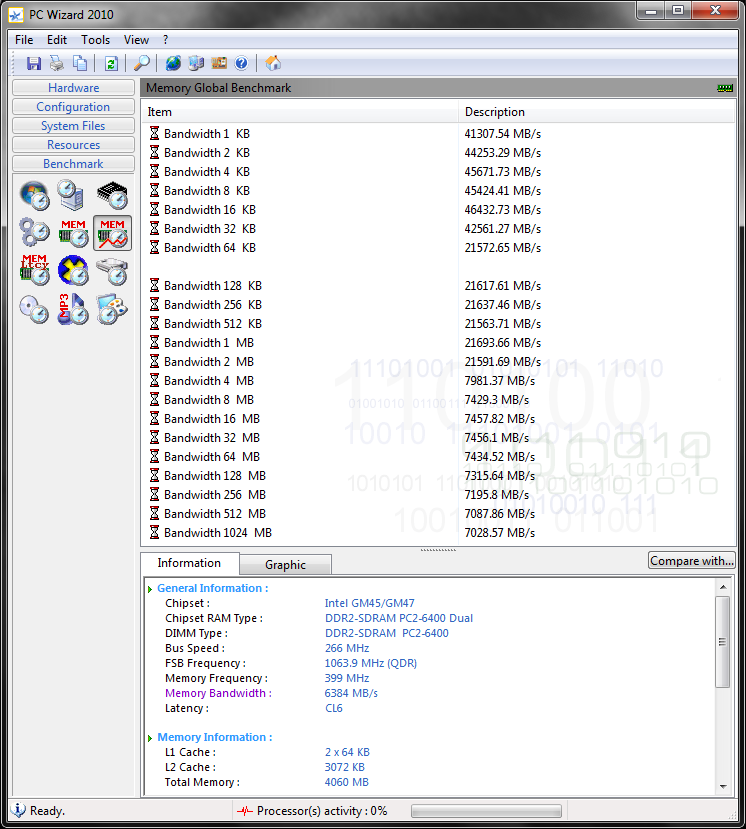Run the computer tower global benchmark icon
The image size is (746, 829).
(x=71, y=195)
